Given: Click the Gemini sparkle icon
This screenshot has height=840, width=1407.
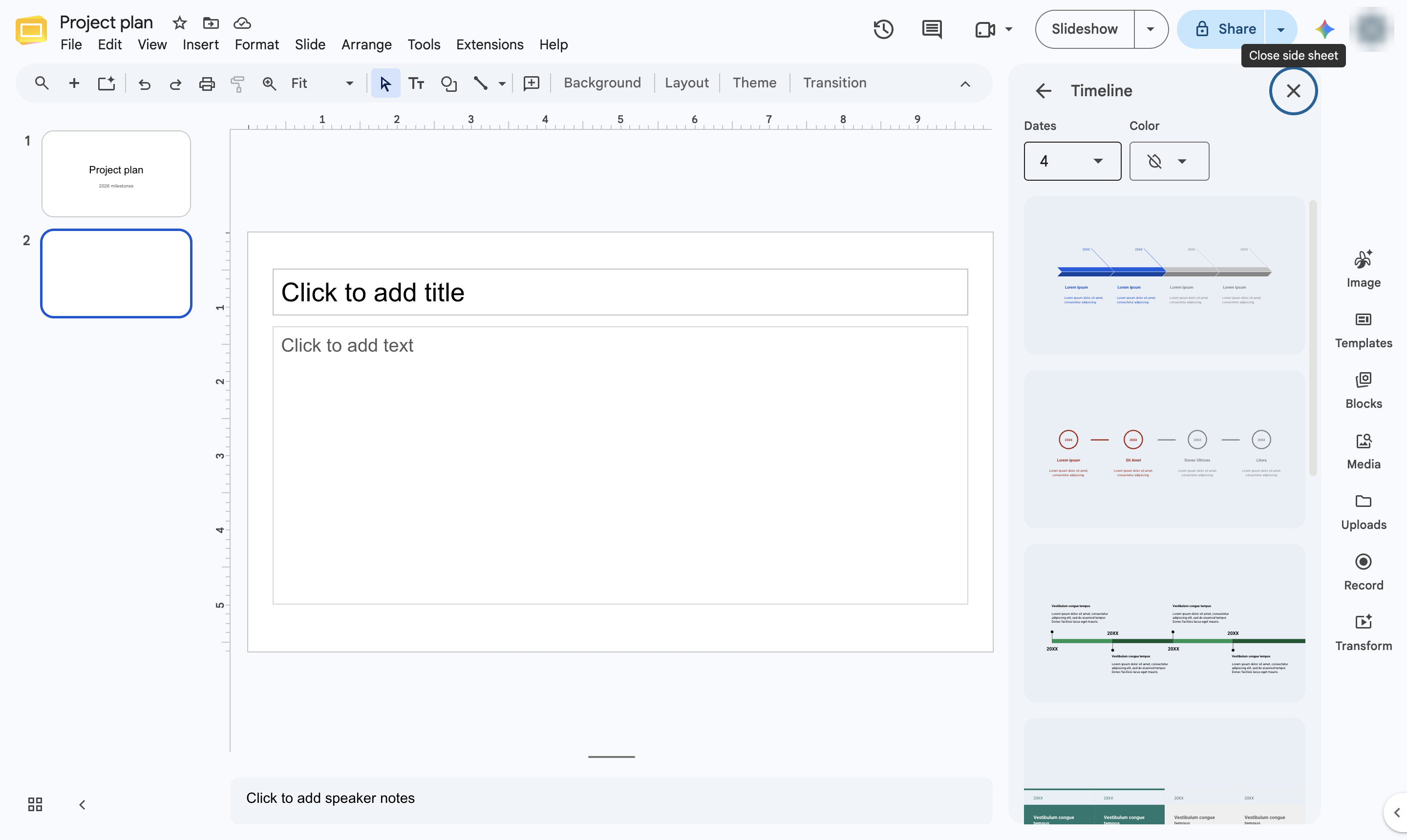Looking at the screenshot, I should pos(1324,29).
